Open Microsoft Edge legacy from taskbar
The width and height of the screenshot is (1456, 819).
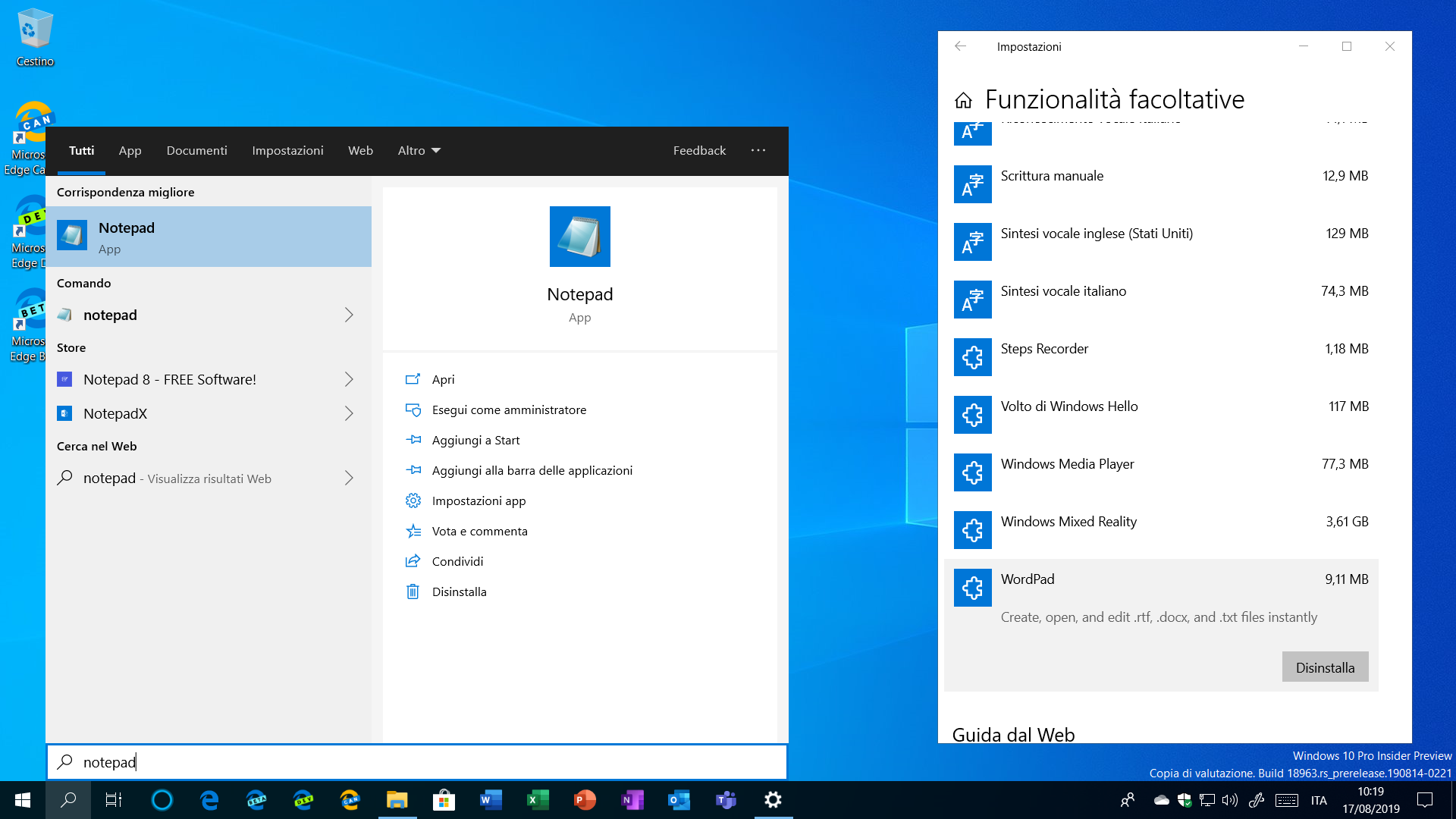point(209,800)
